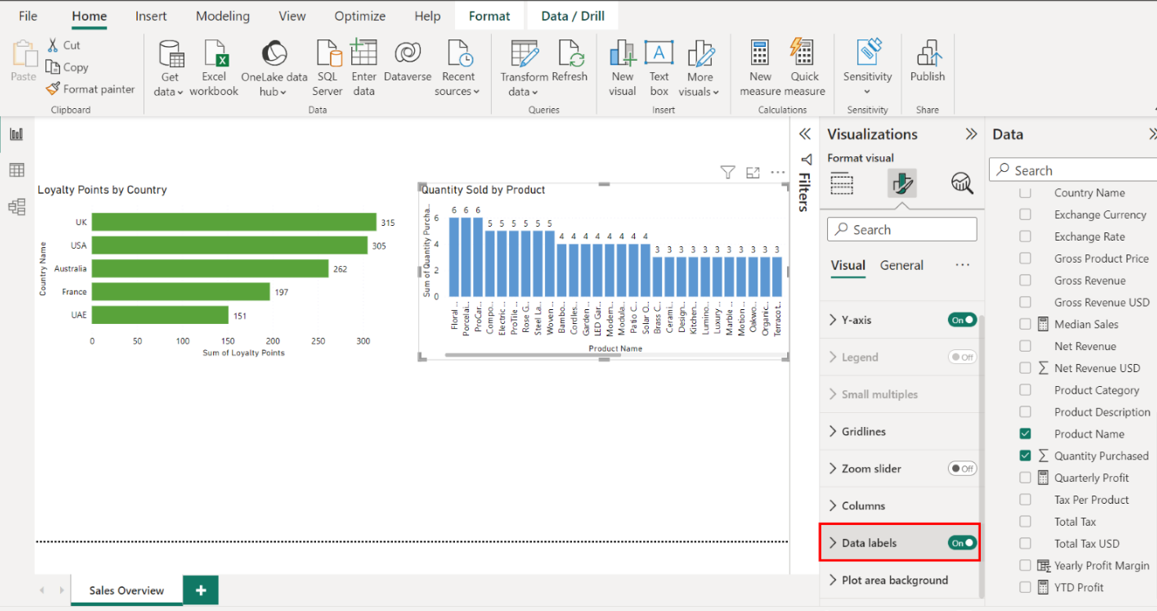
Task: Enable the Zoom slider toggle
Action: tap(962, 468)
